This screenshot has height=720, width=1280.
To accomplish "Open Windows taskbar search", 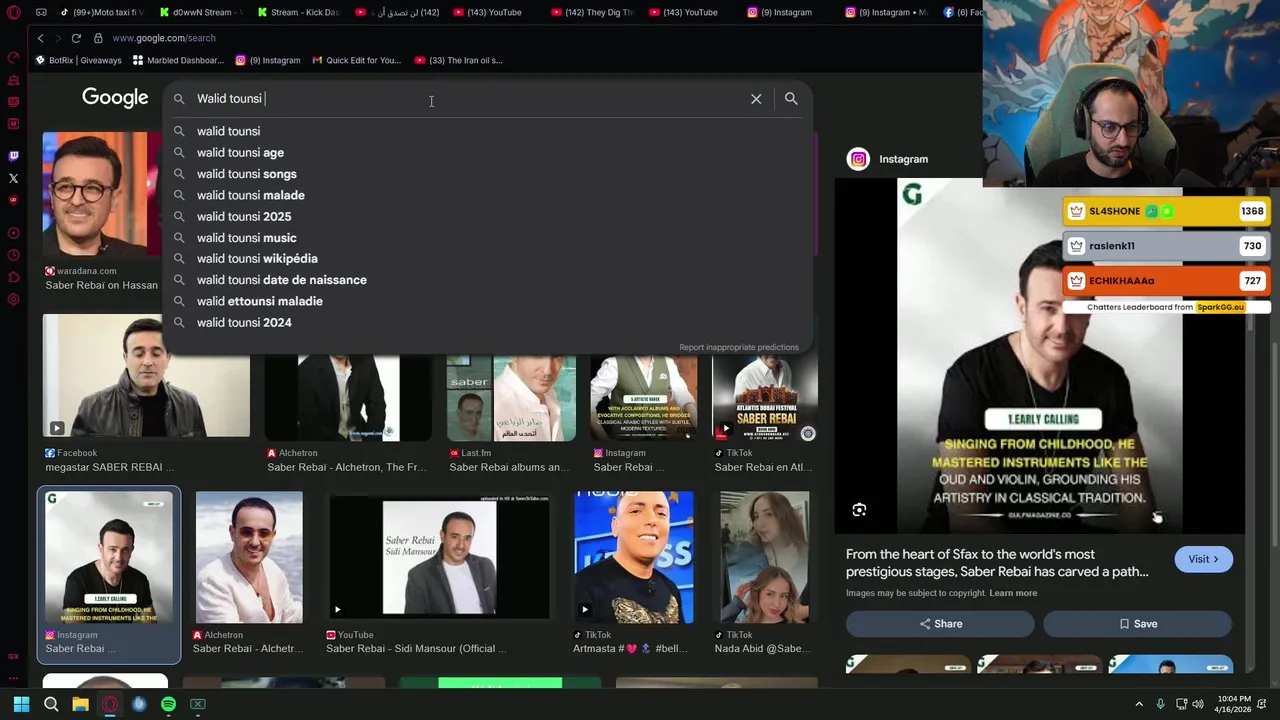I will click(x=51, y=704).
